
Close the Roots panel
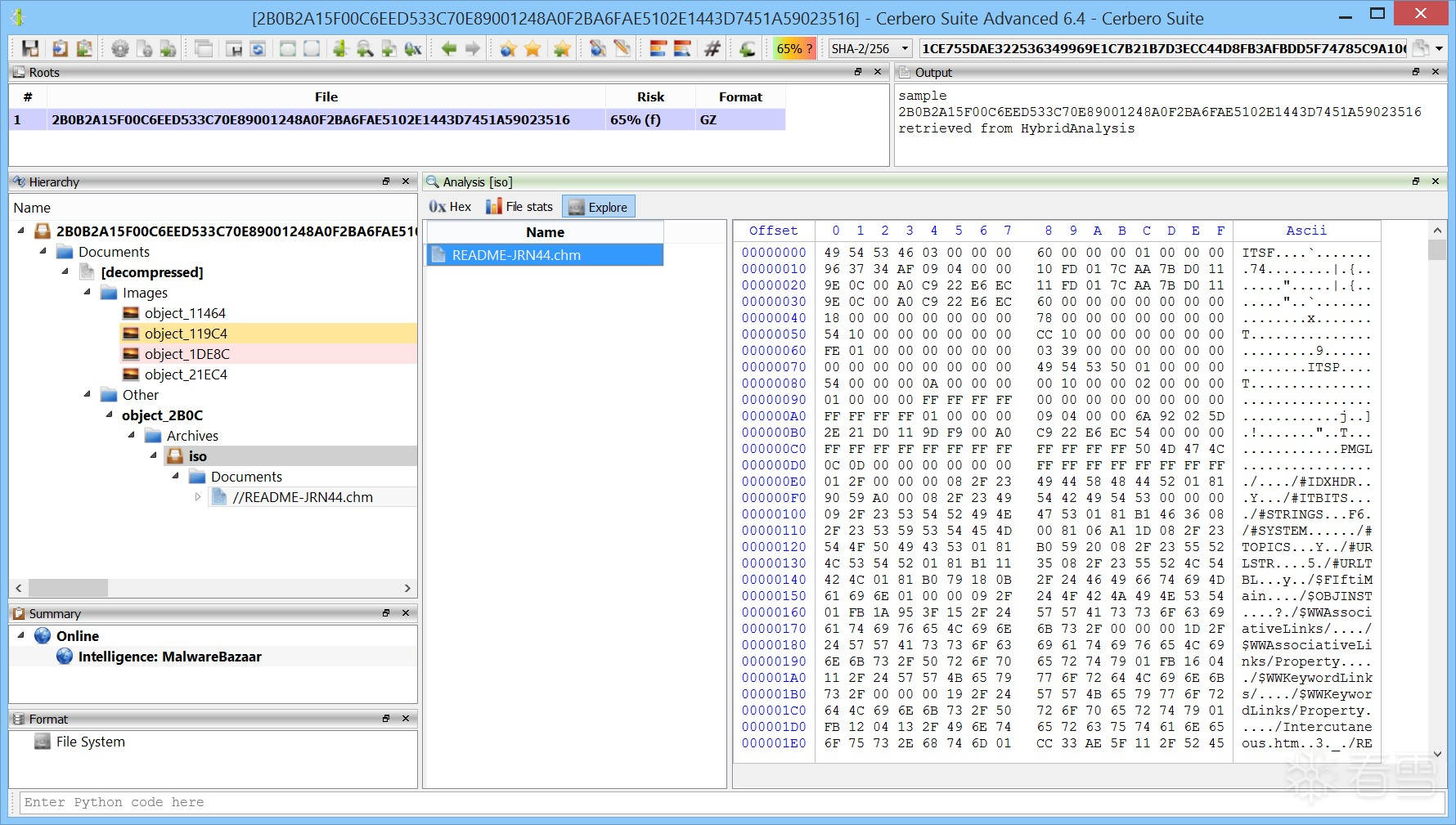coord(878,72)
